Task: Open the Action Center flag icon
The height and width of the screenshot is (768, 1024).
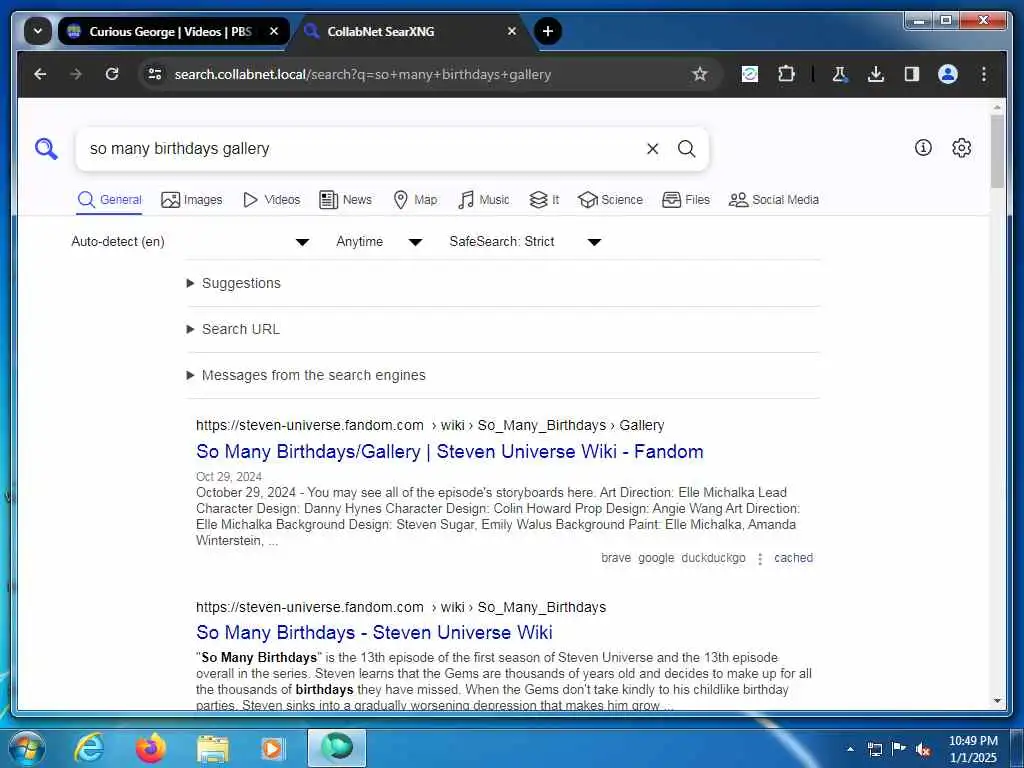Action: pyautogui.click(x=899, y=748)
